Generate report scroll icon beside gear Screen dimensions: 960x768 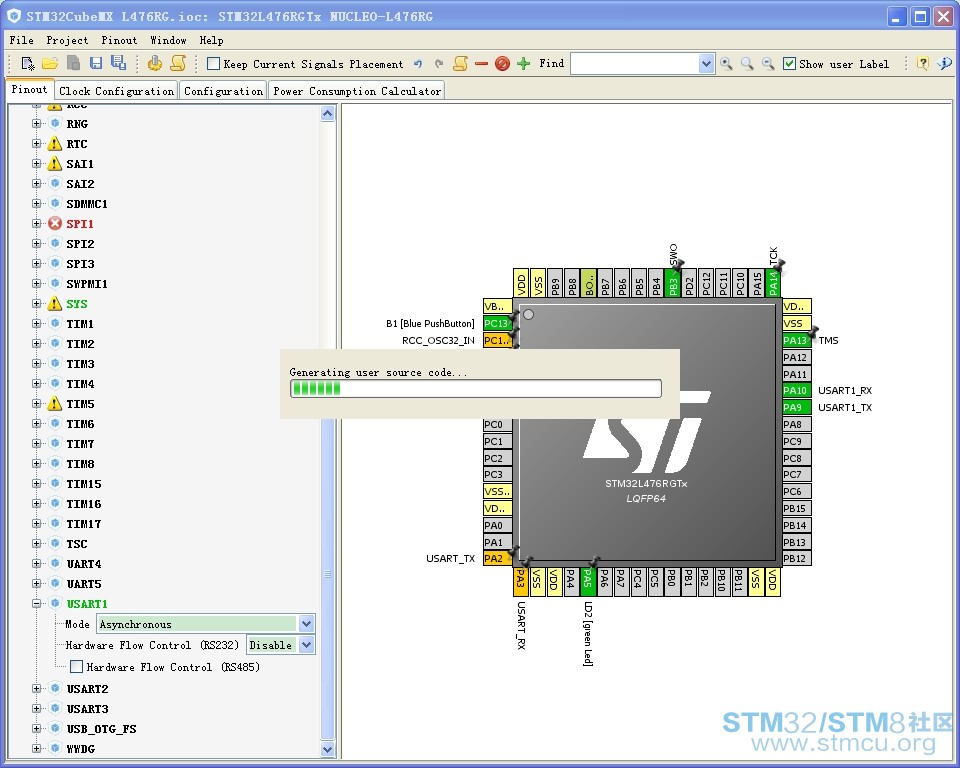tap(178, 63)
